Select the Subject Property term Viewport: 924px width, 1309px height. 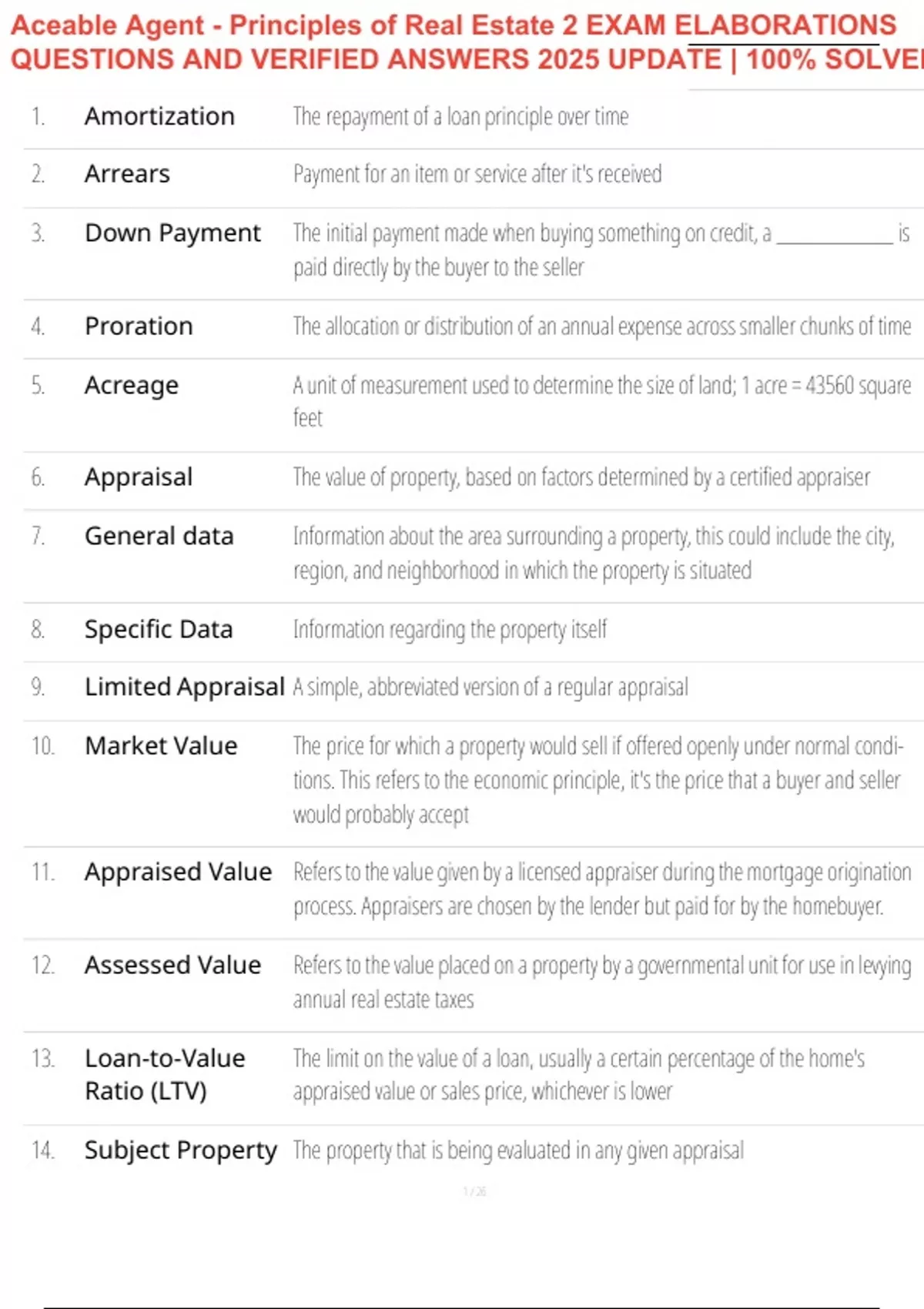pyautogui.click(x=180, y=1150)
